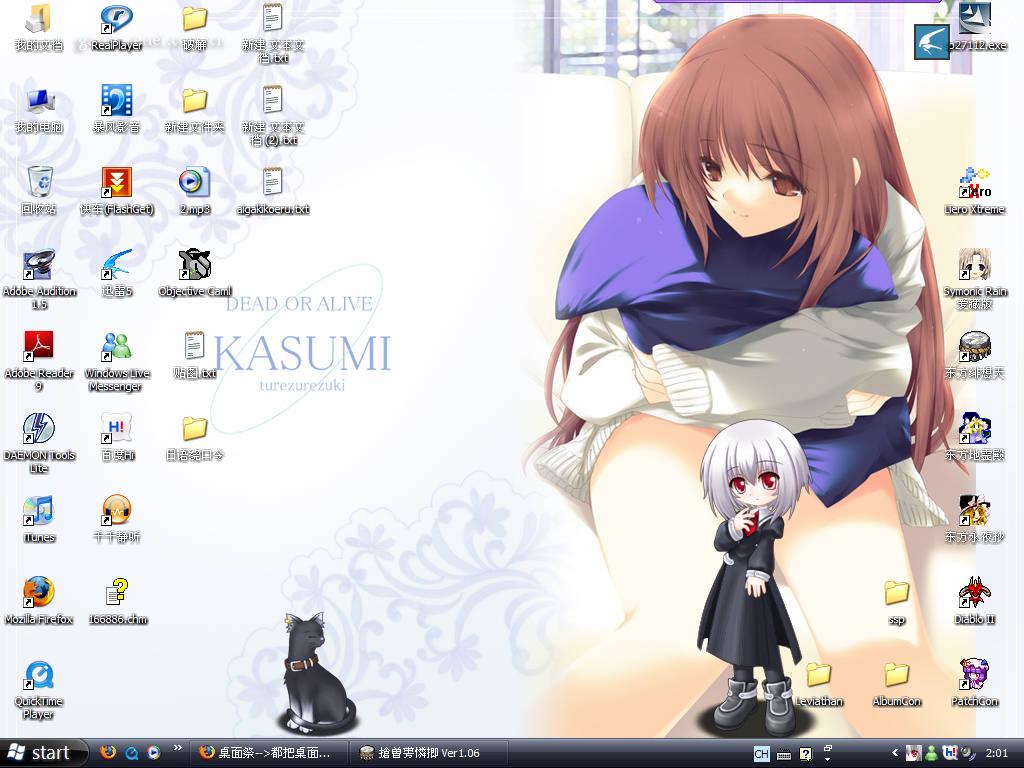Select the 2.mp3 file icon
Image resolution: width=1024 pixels, height=768 pixels.
(195, 191)
